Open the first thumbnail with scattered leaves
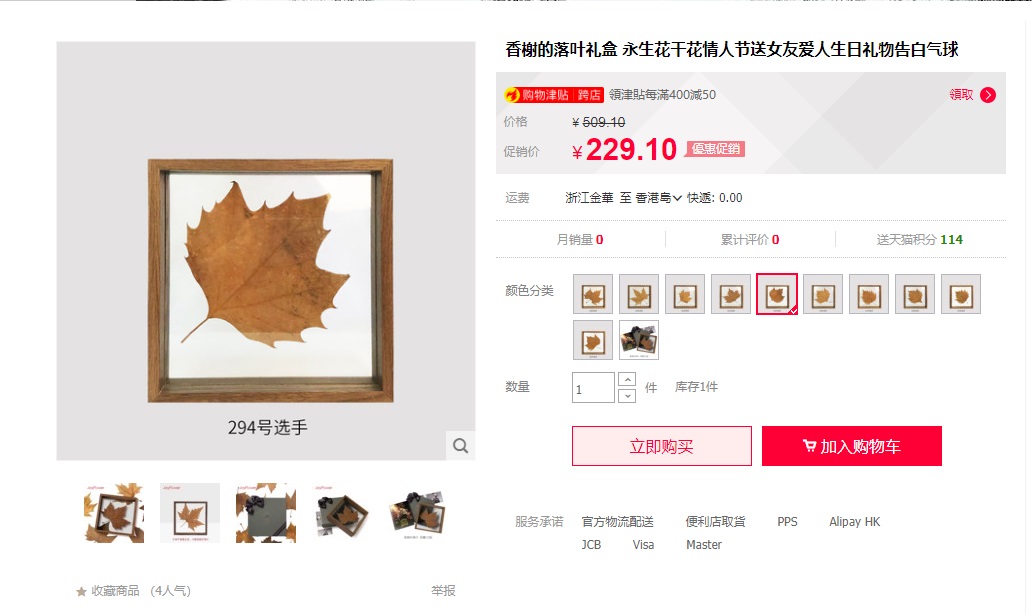This screenshot has height=615, width=1032. click(x=114, y=513)
